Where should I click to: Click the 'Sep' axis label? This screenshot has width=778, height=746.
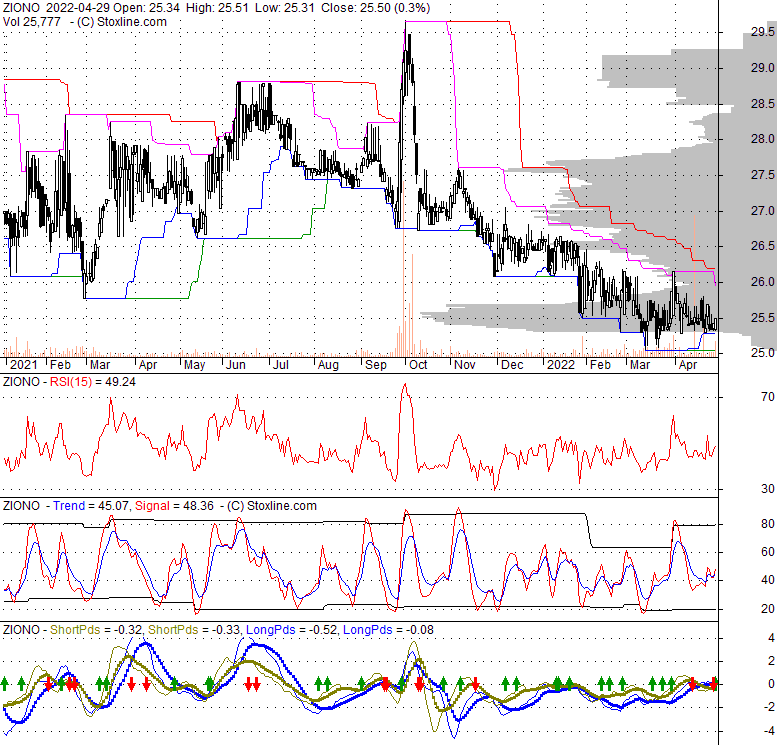[376, 365]
